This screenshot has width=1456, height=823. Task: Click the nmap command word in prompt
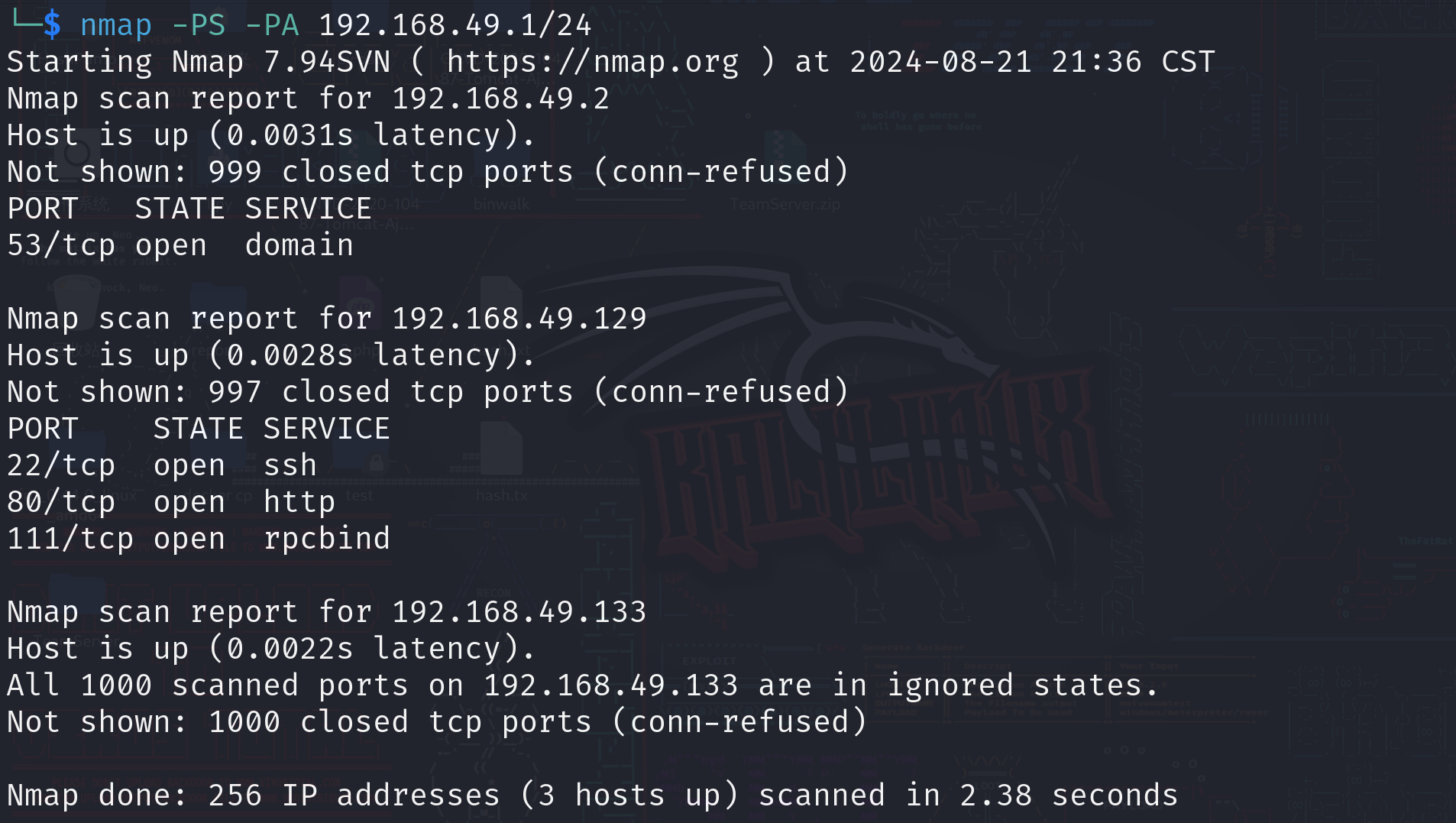116,25
